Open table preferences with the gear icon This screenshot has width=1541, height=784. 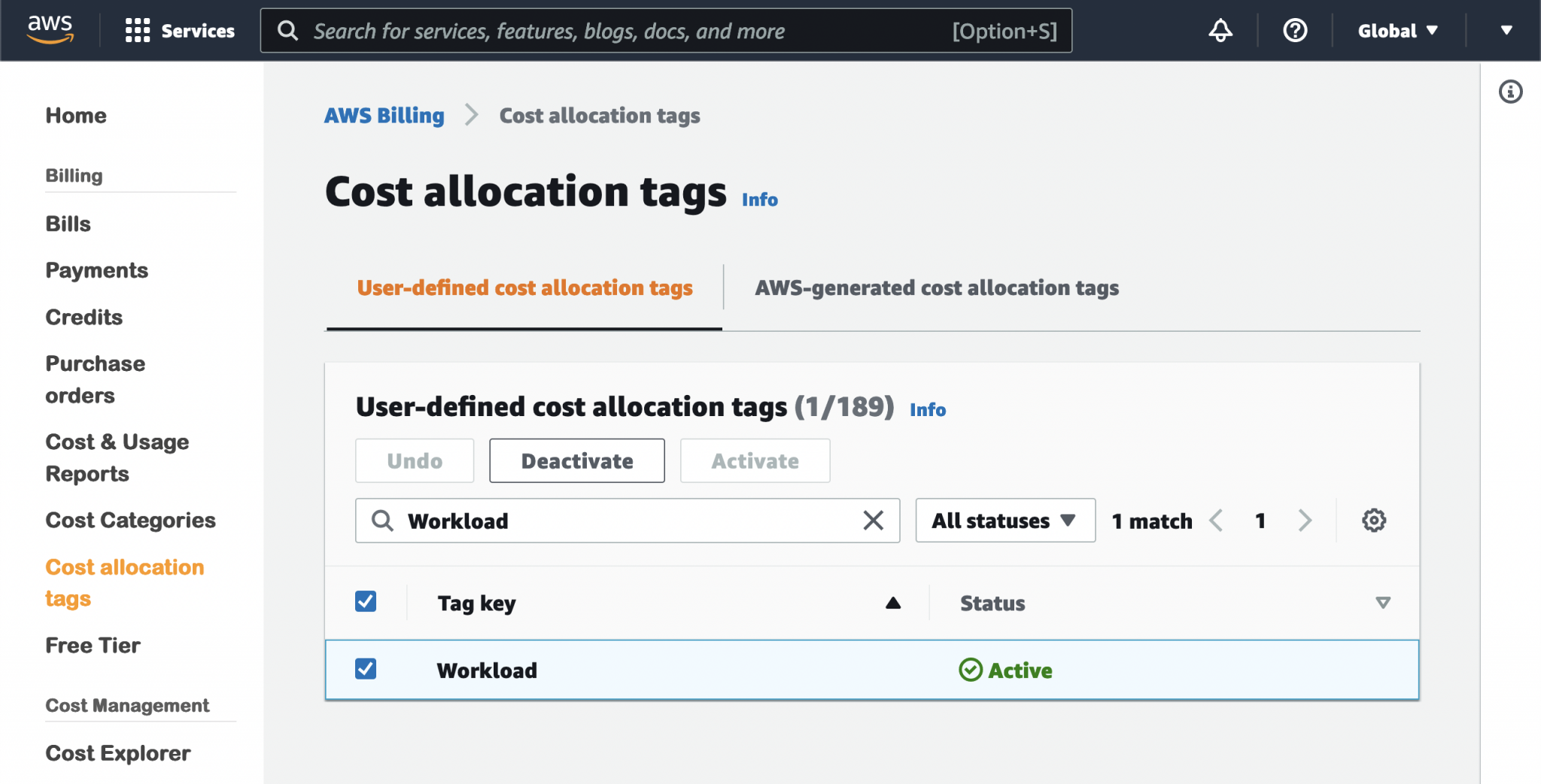click(x=1374, y=520)
